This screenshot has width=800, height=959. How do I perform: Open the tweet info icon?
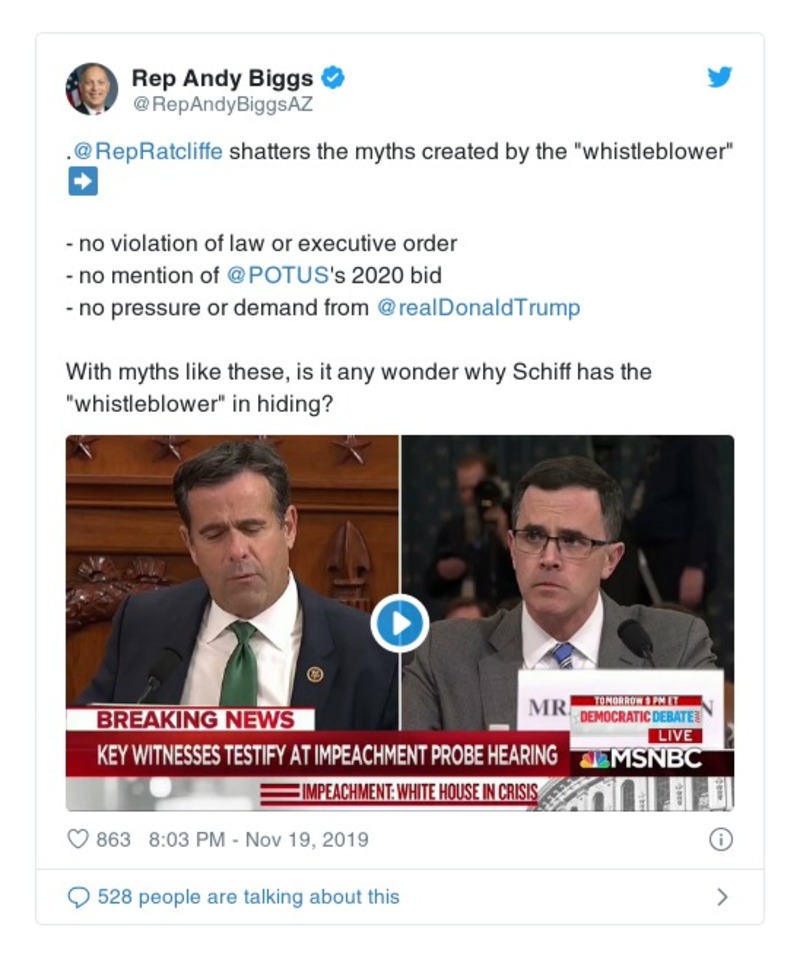(x=721, y=840)
